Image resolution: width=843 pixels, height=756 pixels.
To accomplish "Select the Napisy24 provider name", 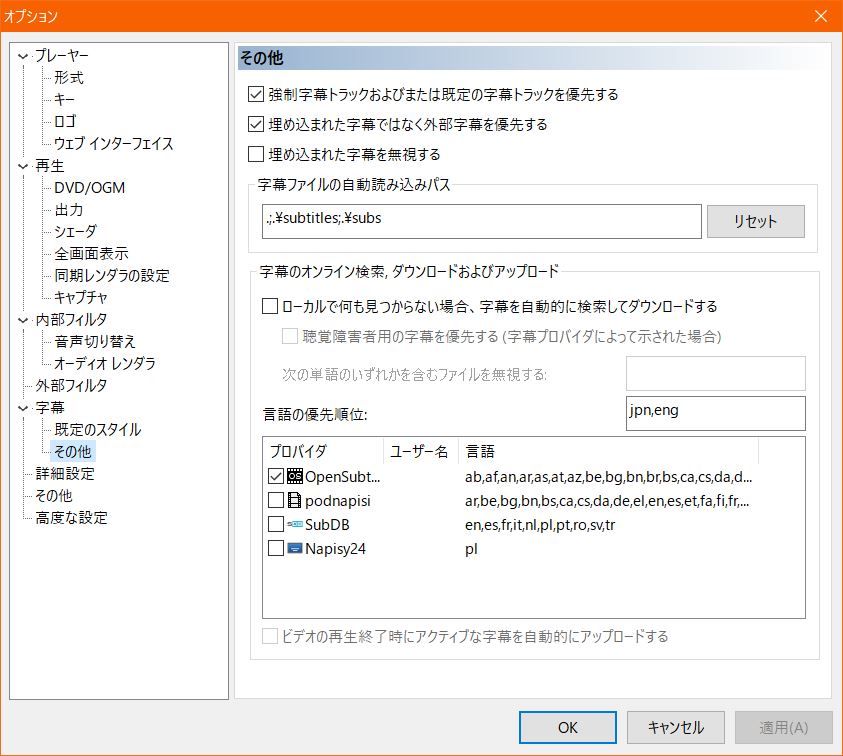I will (335, 548).
